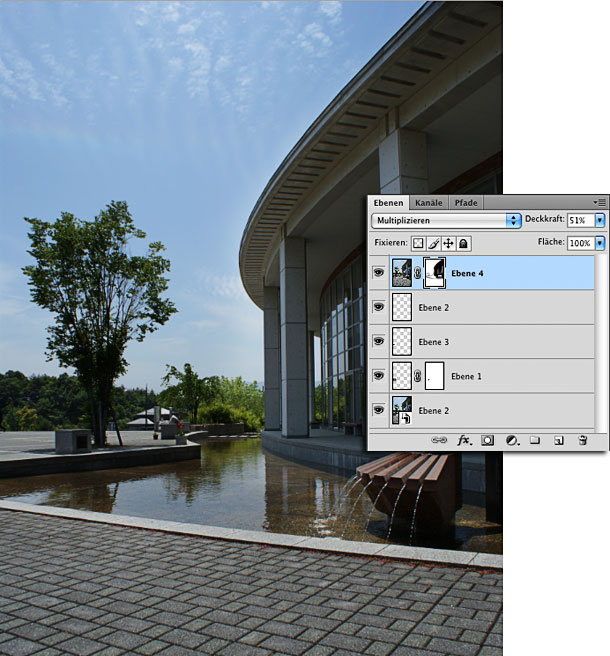Click the Fläche 100% input field
This screenshot has height=656, width=610.
pyautogui.click(x=581, y=243)
